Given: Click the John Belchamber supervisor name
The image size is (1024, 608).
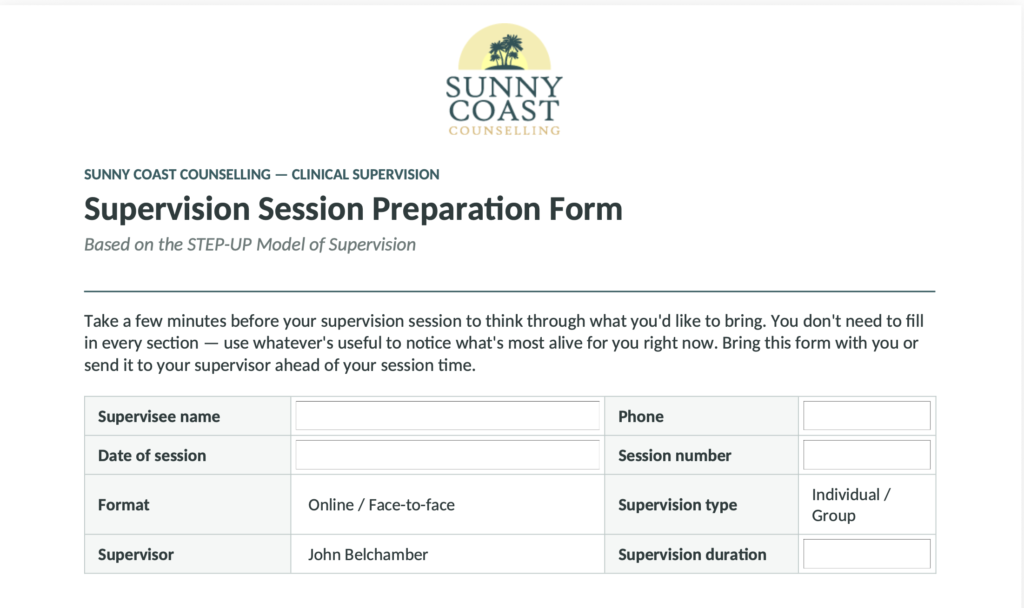Looking at the screenshot, I should click(368, 554).
